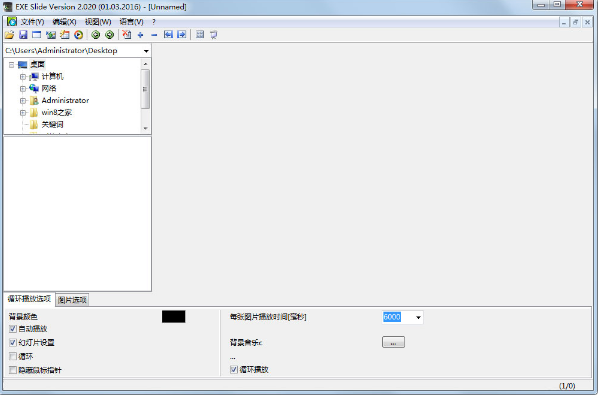Select 关键词 folder in the tree
Image resolution: width=598 pixels, height=397 pixels.
[52, 124]
